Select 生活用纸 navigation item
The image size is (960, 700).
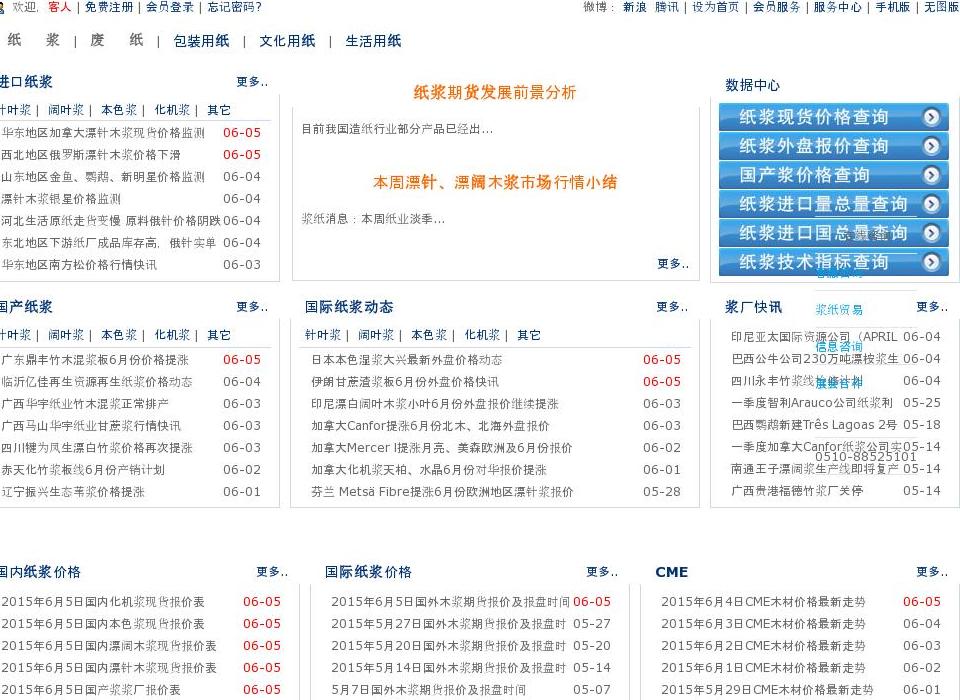point(373,41)
